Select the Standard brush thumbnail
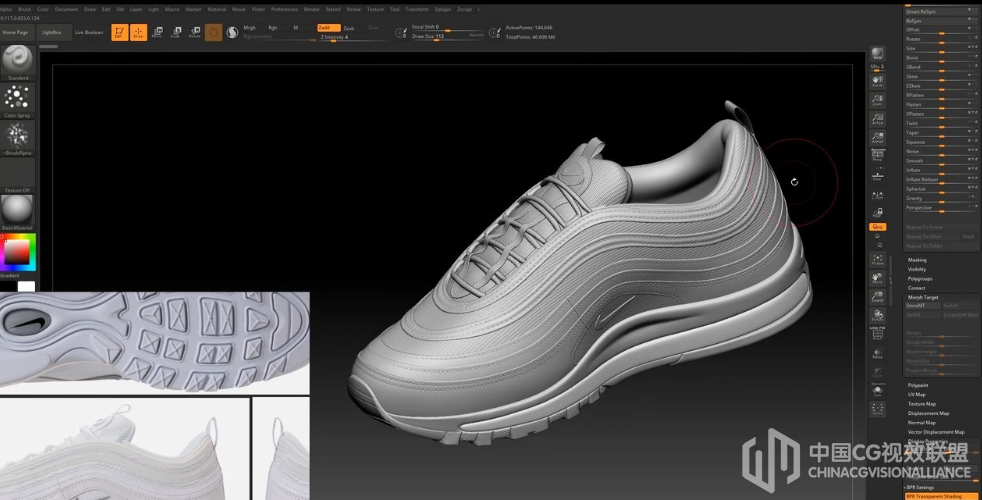This screenshot has height=500, width=982. [18, 63]
